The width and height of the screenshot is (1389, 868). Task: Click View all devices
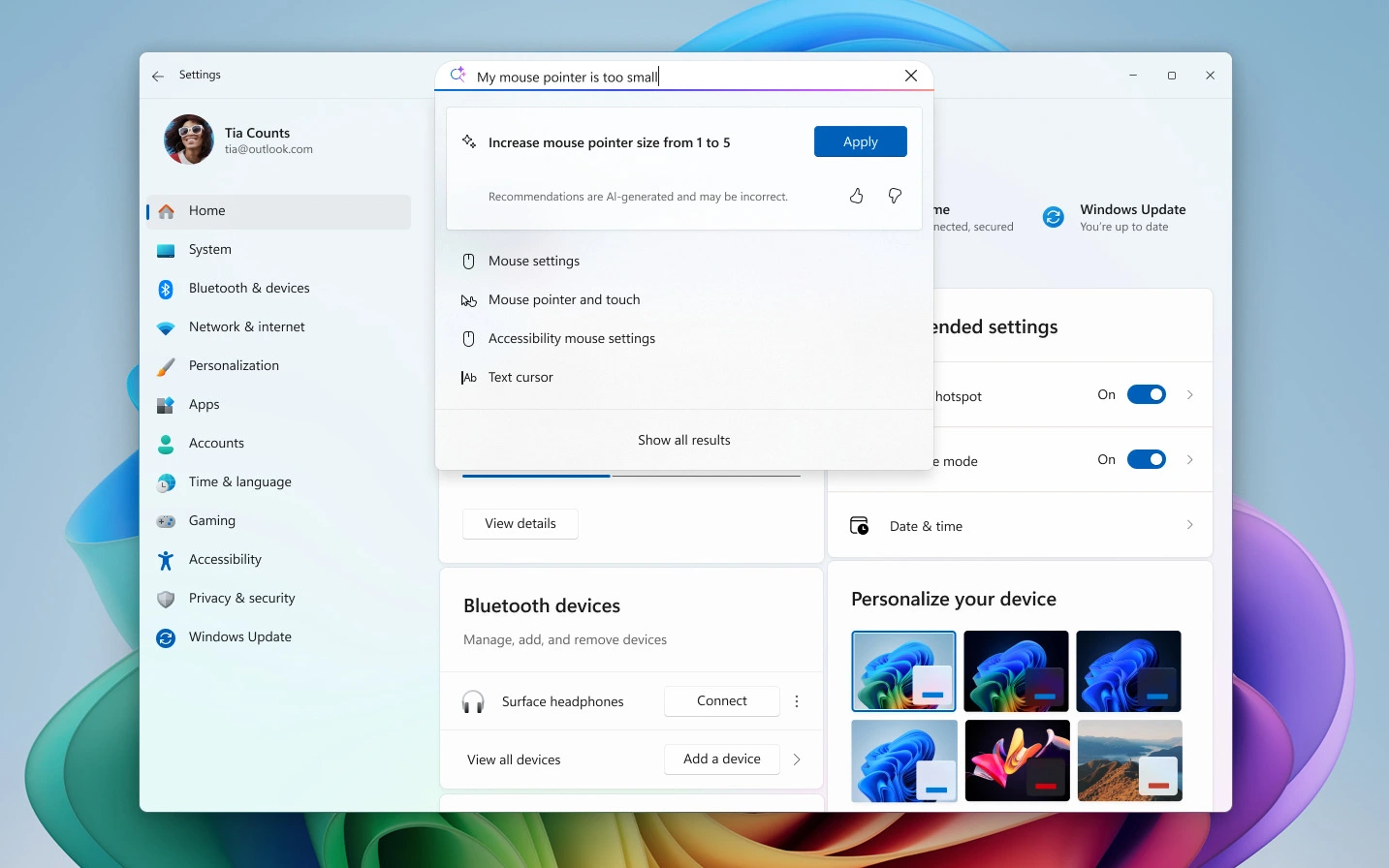(x=514, y=759)
